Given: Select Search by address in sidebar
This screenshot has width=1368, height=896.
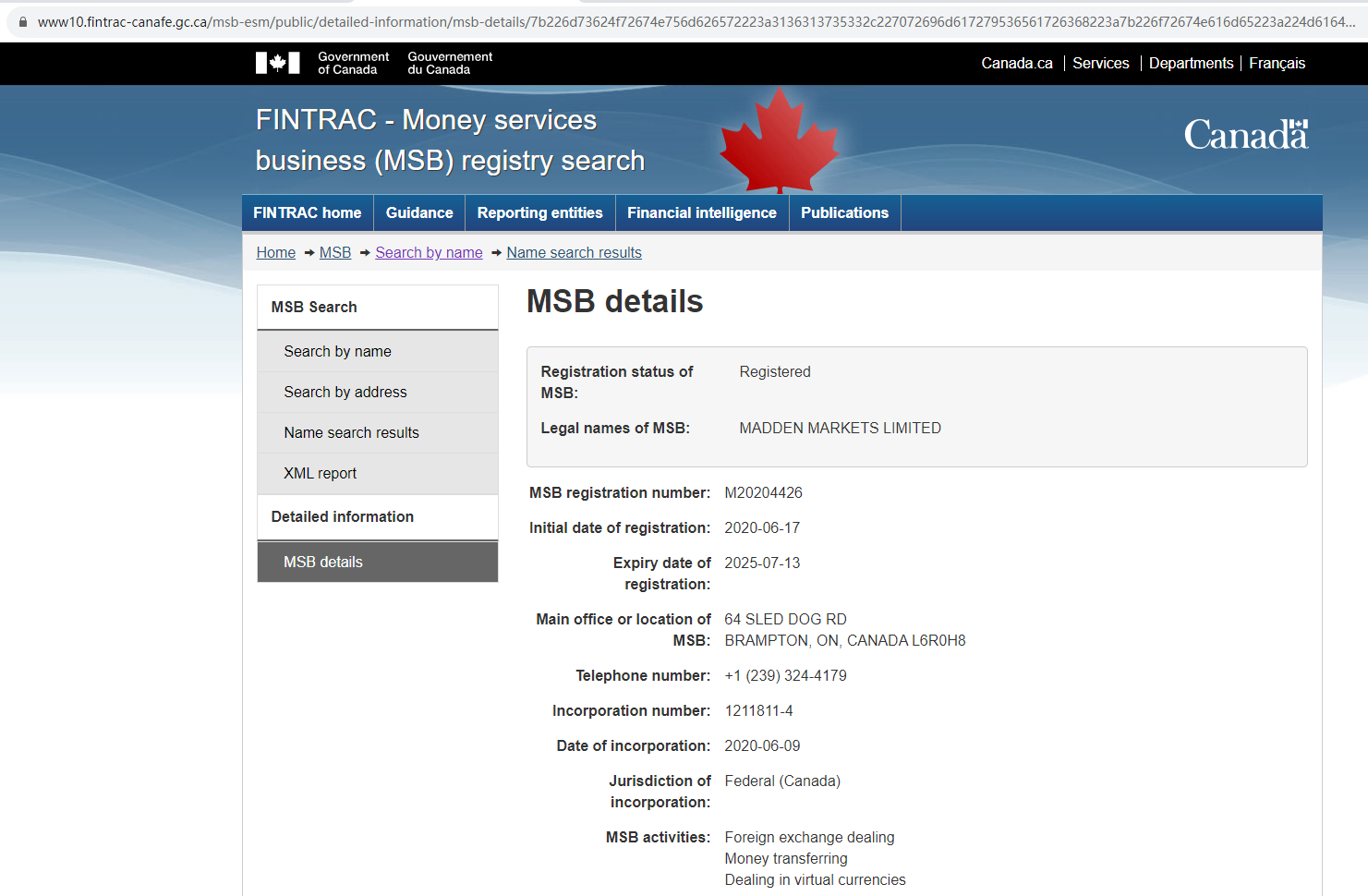Looking at the screenshot, I should coord(378,392).
